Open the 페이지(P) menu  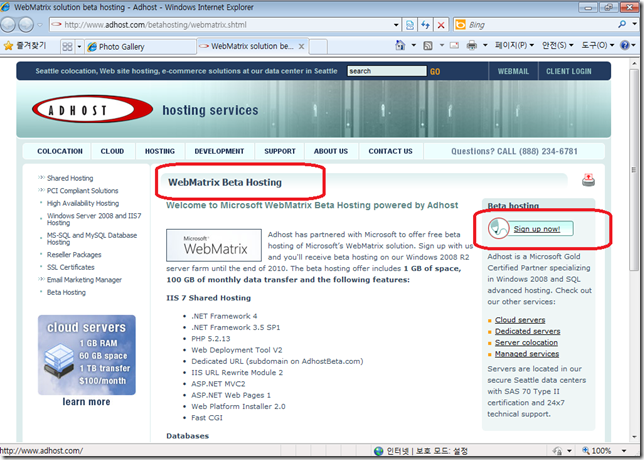point(514,45)
